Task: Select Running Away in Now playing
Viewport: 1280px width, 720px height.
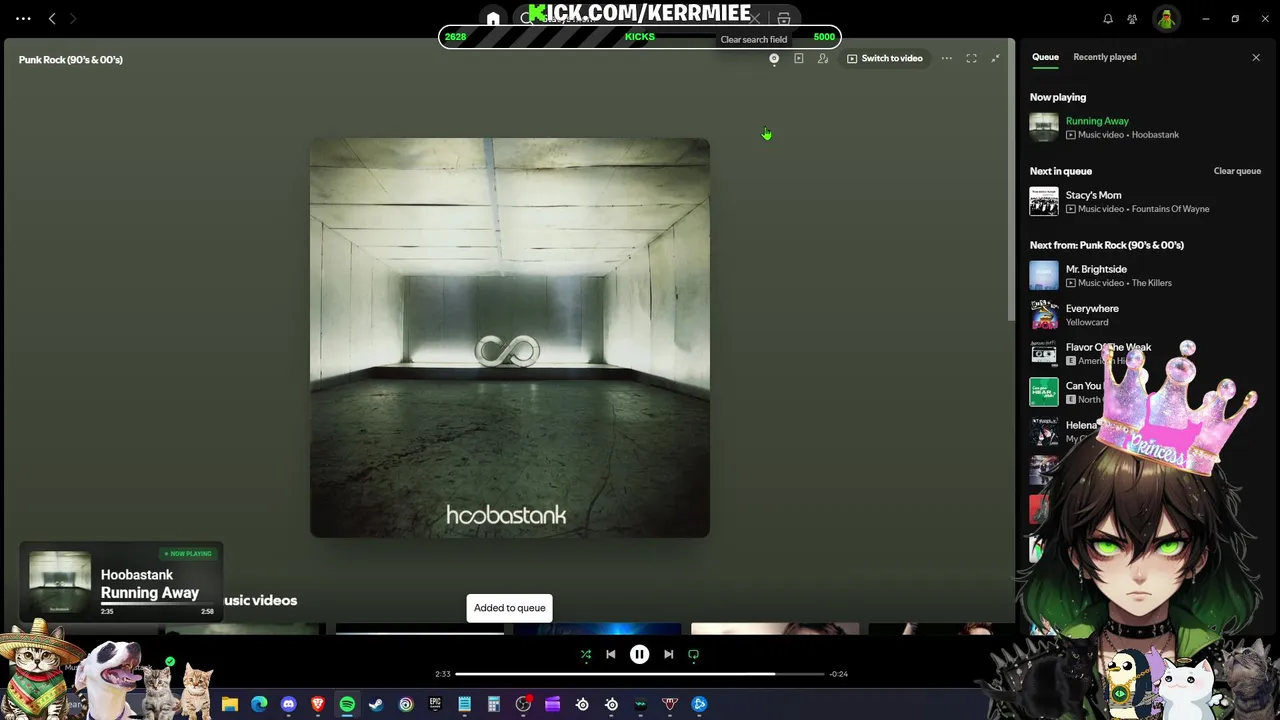Action: pos(1097,121)
